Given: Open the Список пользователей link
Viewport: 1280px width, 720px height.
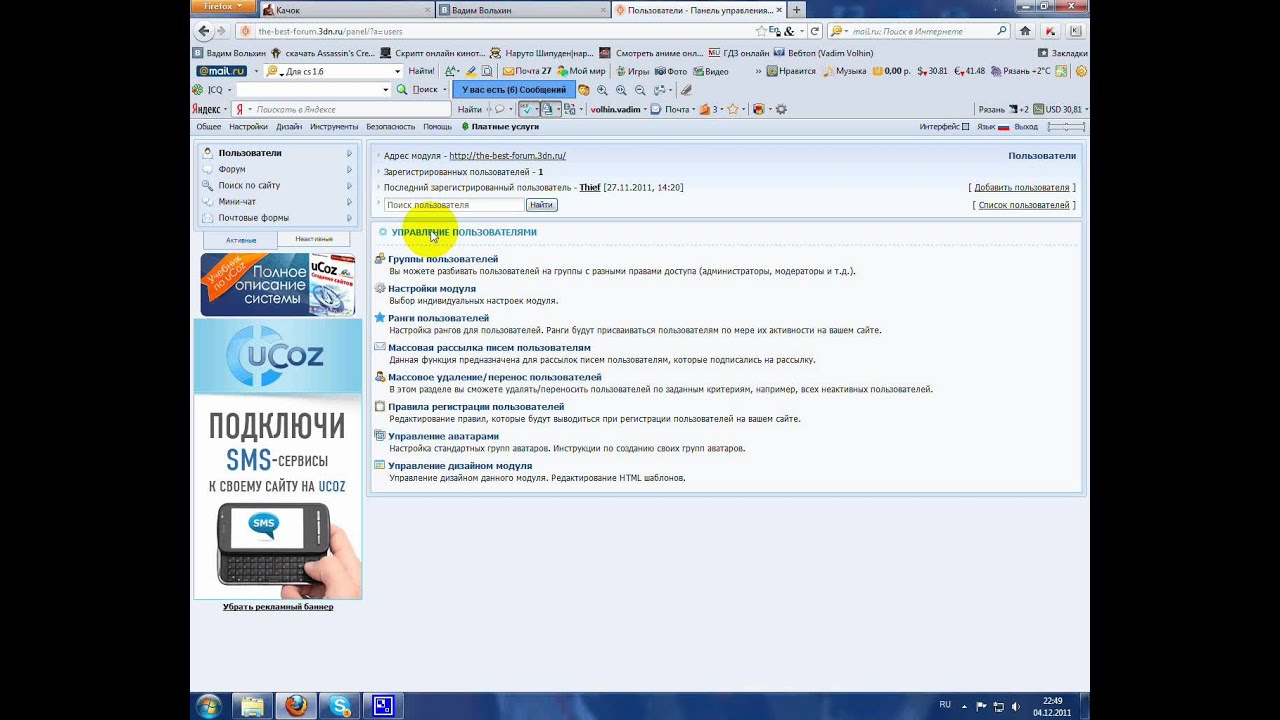Looking at the screenshot, I should pos(1025,205).
